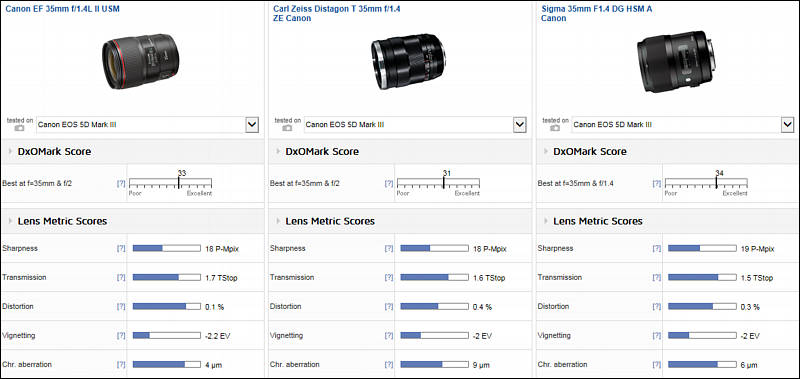This screenshot has width=800, height=379.
Task: Click the Zeiss DxOMark score scale showing 31
Action: pos(438,183)
